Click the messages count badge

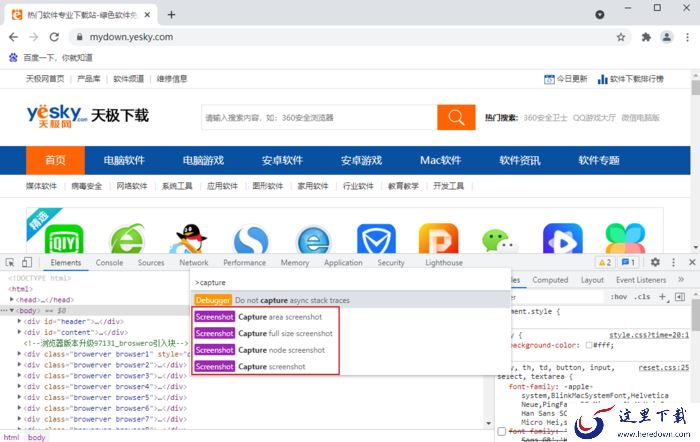(x=628, y=263)
